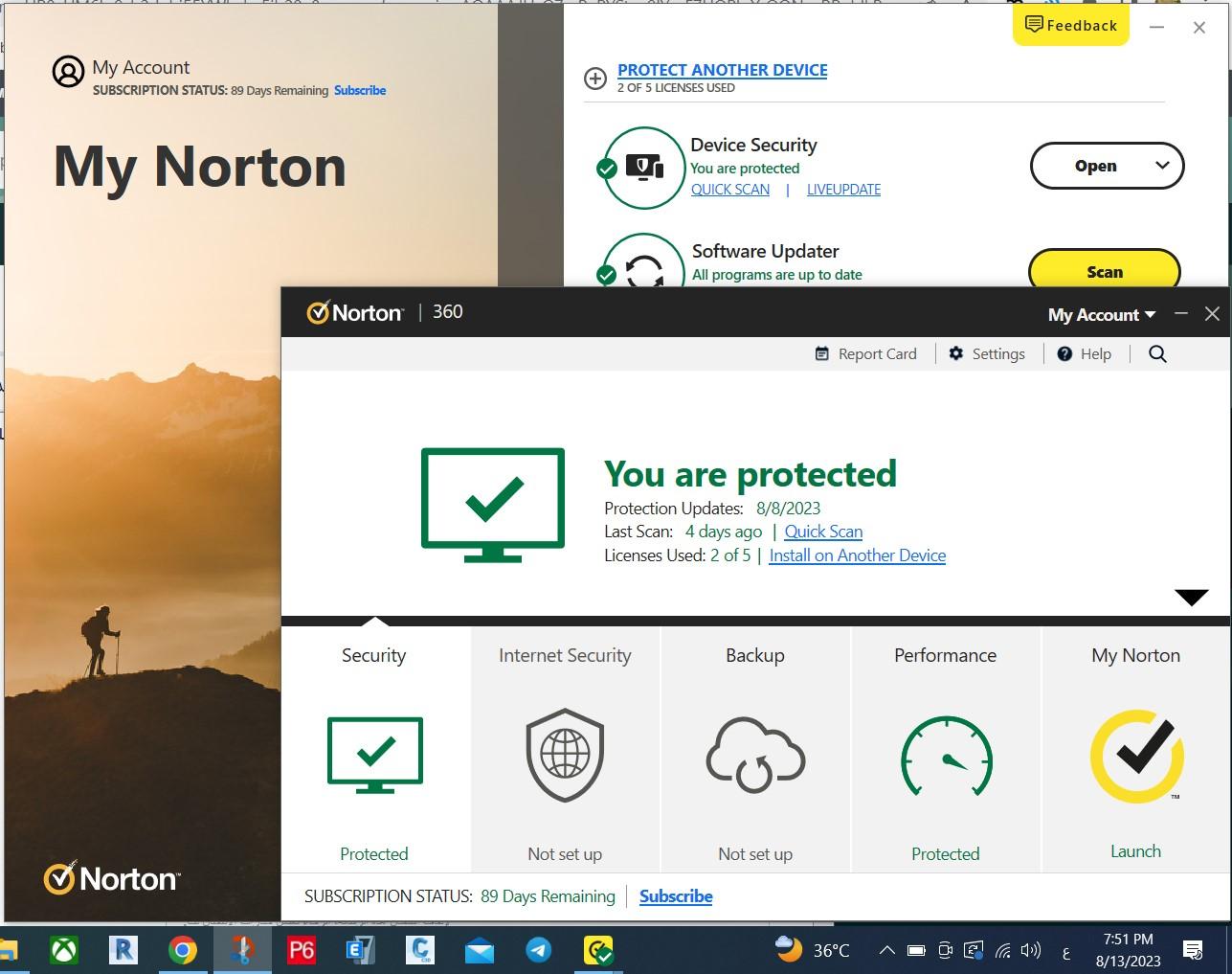This screenshot has width=1232, height=974.
Task: Click the yellow Norton checkmark Launch icon
Action: tap(1137, 756)
